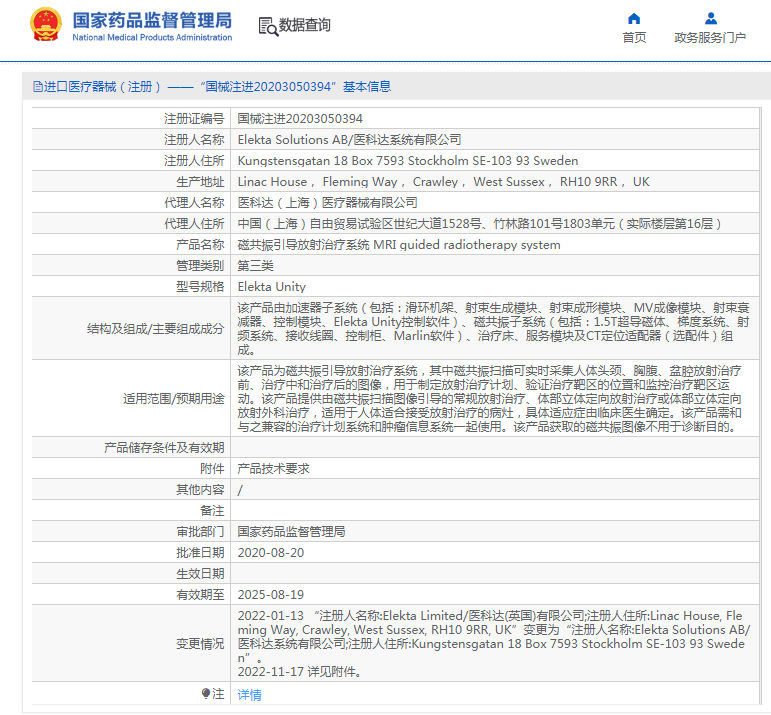The image size is (771, 715).
Task: Click the 注册人住所 row label
Action: pos(194,161)
